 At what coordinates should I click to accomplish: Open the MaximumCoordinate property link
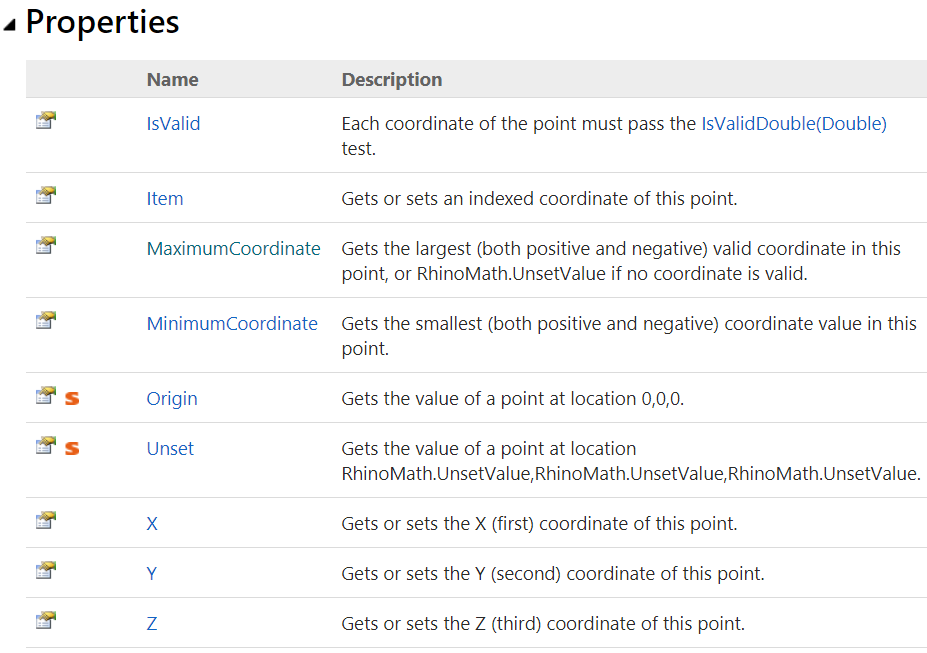(233, 249)
